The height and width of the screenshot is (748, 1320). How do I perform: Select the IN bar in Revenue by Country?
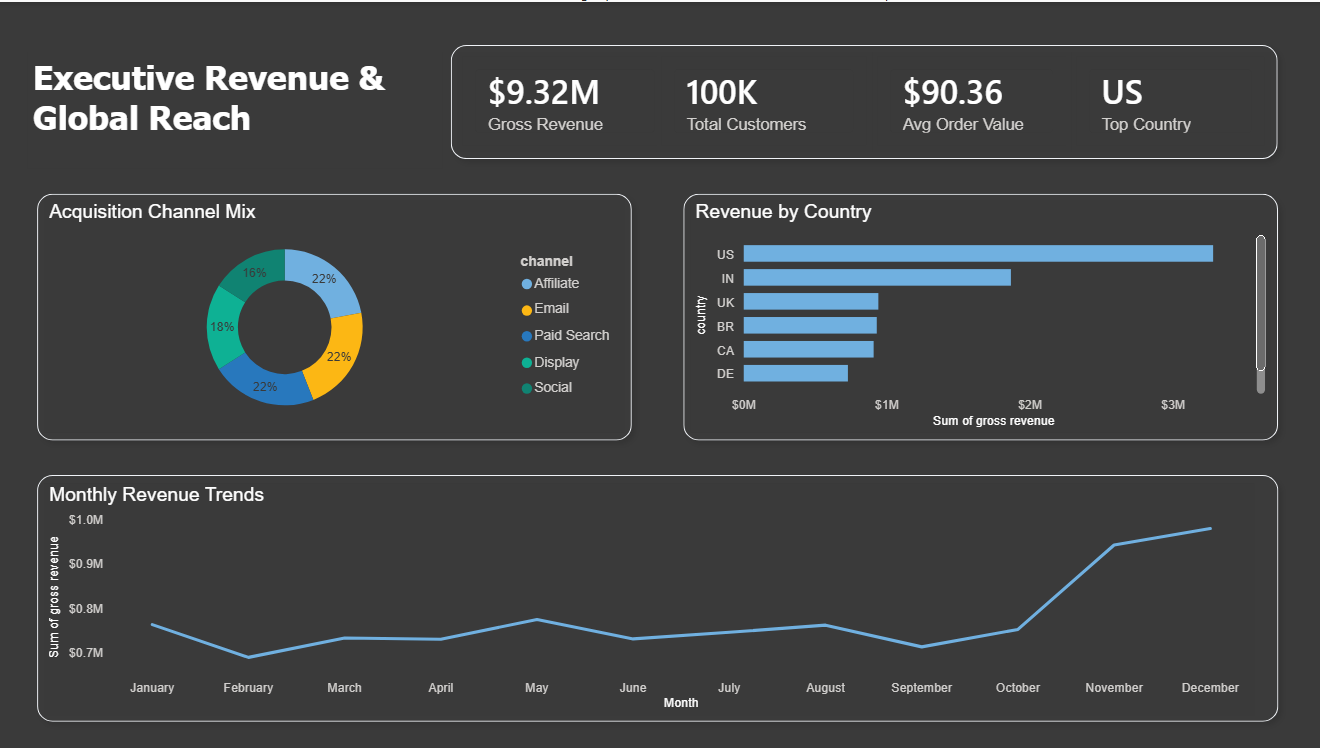(x=875, y=277)
